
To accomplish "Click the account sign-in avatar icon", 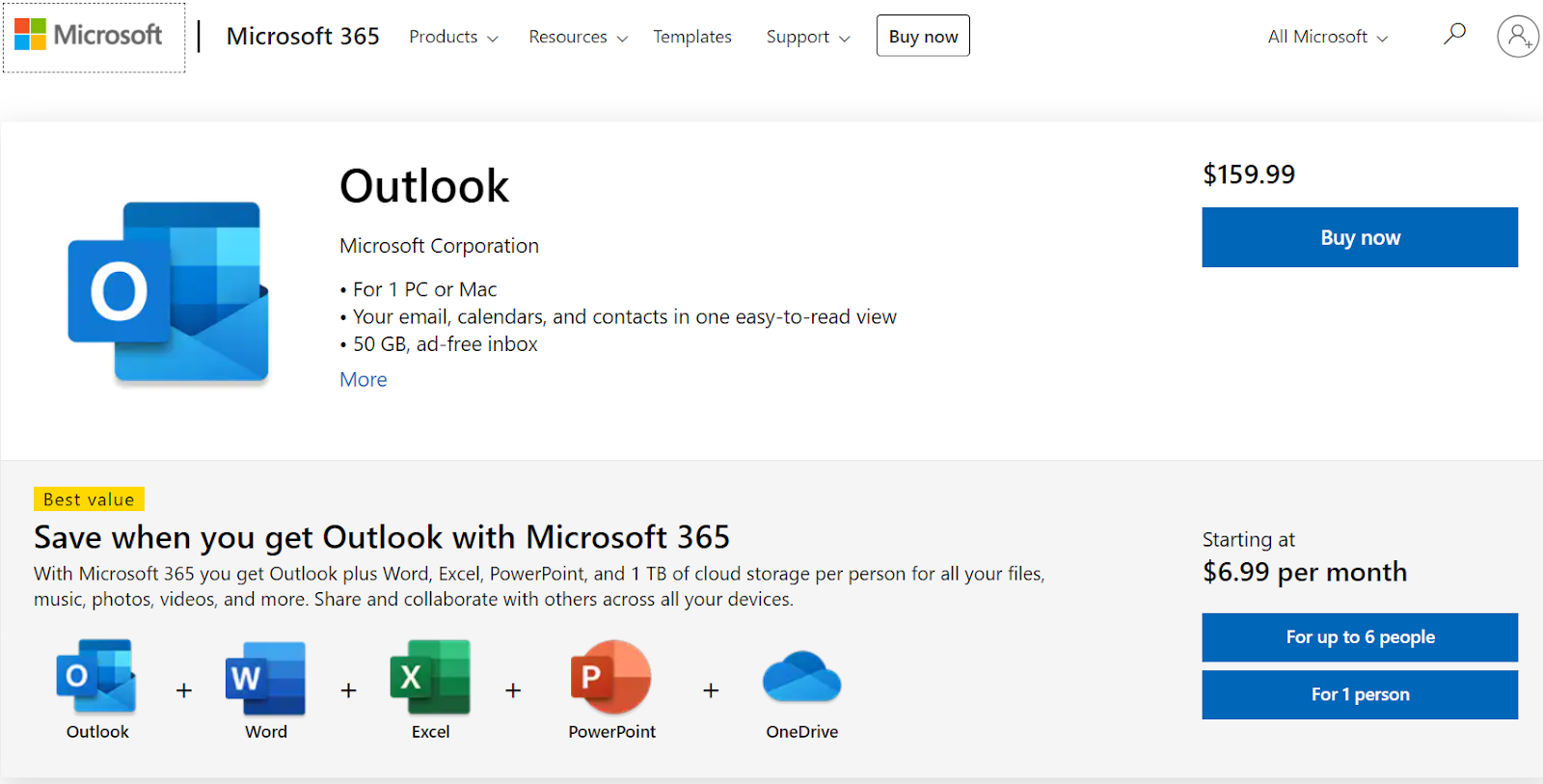I will (1517, 37).
